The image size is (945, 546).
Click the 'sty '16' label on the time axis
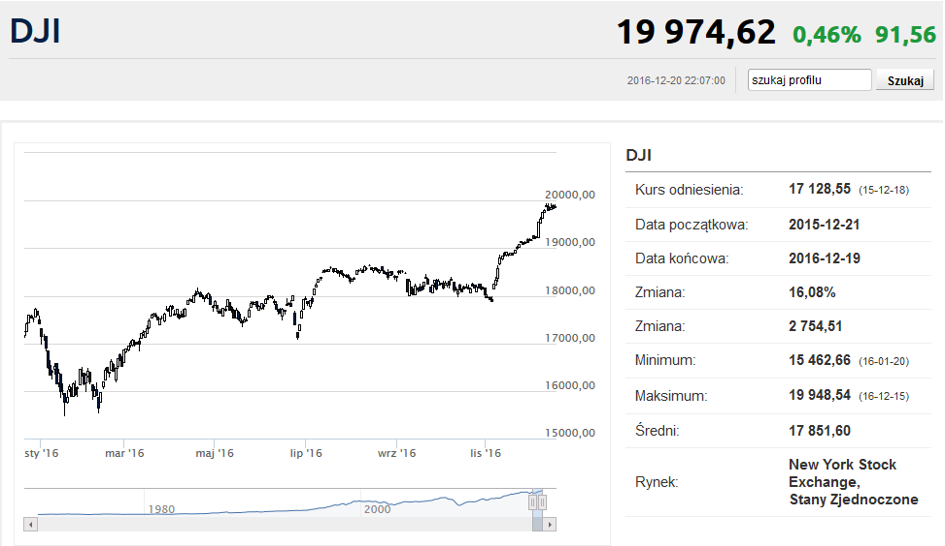pos(42,453)
